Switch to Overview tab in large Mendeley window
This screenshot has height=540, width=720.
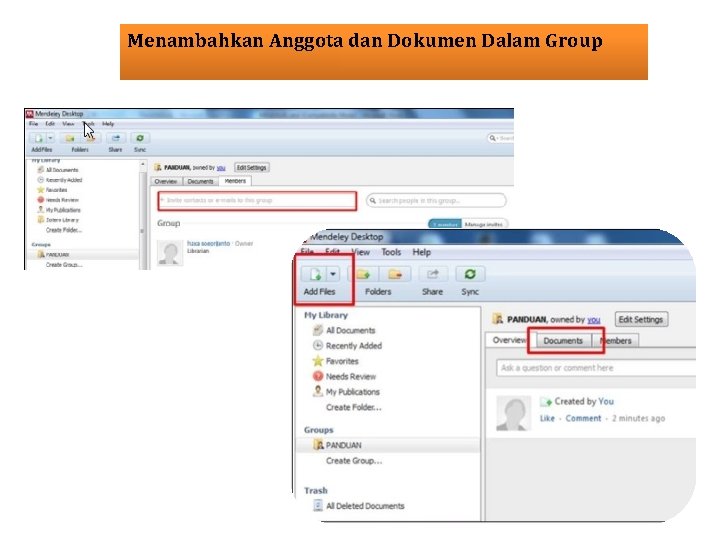point(508,340)
